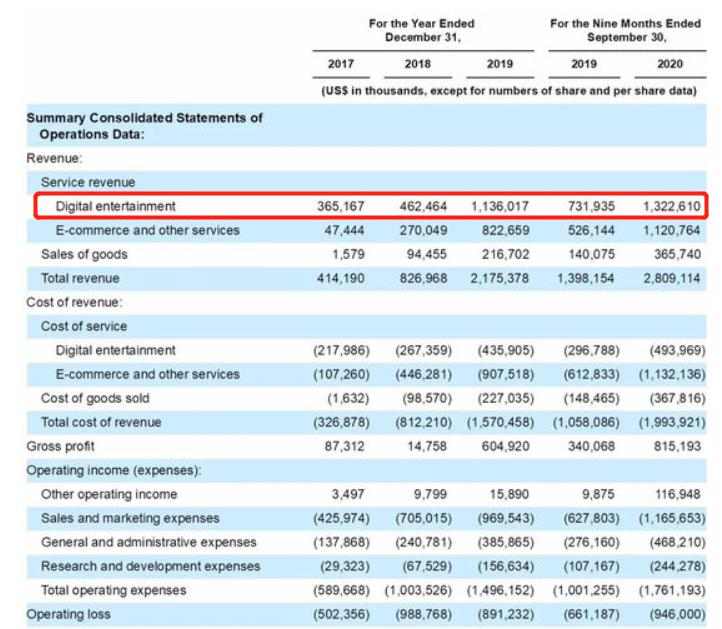722x629 pixels.
Task: Select the 'Cost of service' label
Action: 84,326
